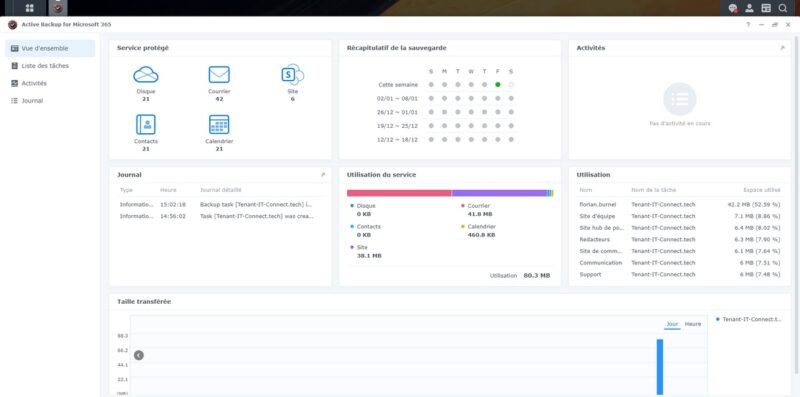Open the Vue d'ensemble overview page
The image size is (800, 397).
50,48
